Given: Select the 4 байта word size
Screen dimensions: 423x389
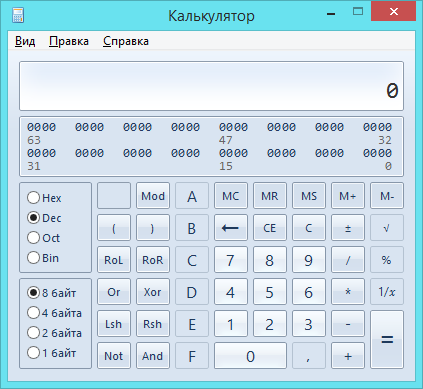Looking at the screenshot, I should [x=54, y=313].
